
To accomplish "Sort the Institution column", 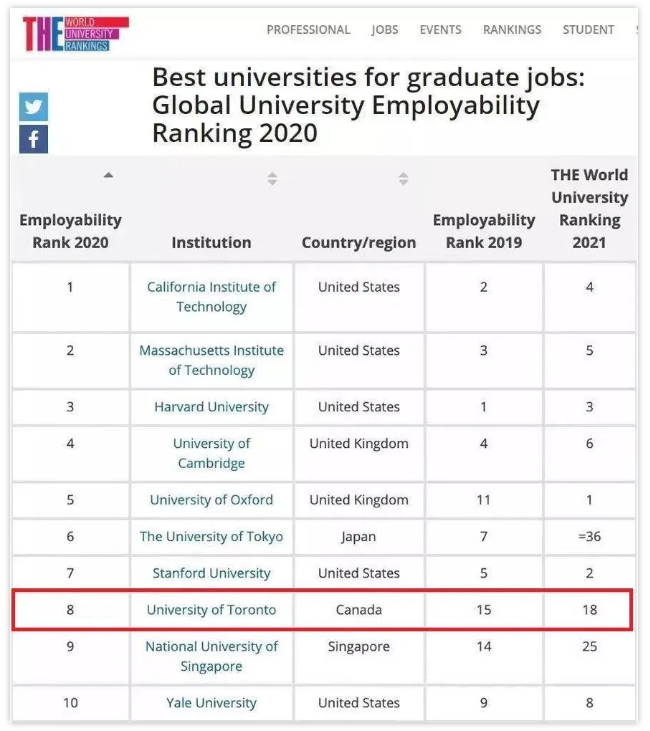I will [272, 179].
